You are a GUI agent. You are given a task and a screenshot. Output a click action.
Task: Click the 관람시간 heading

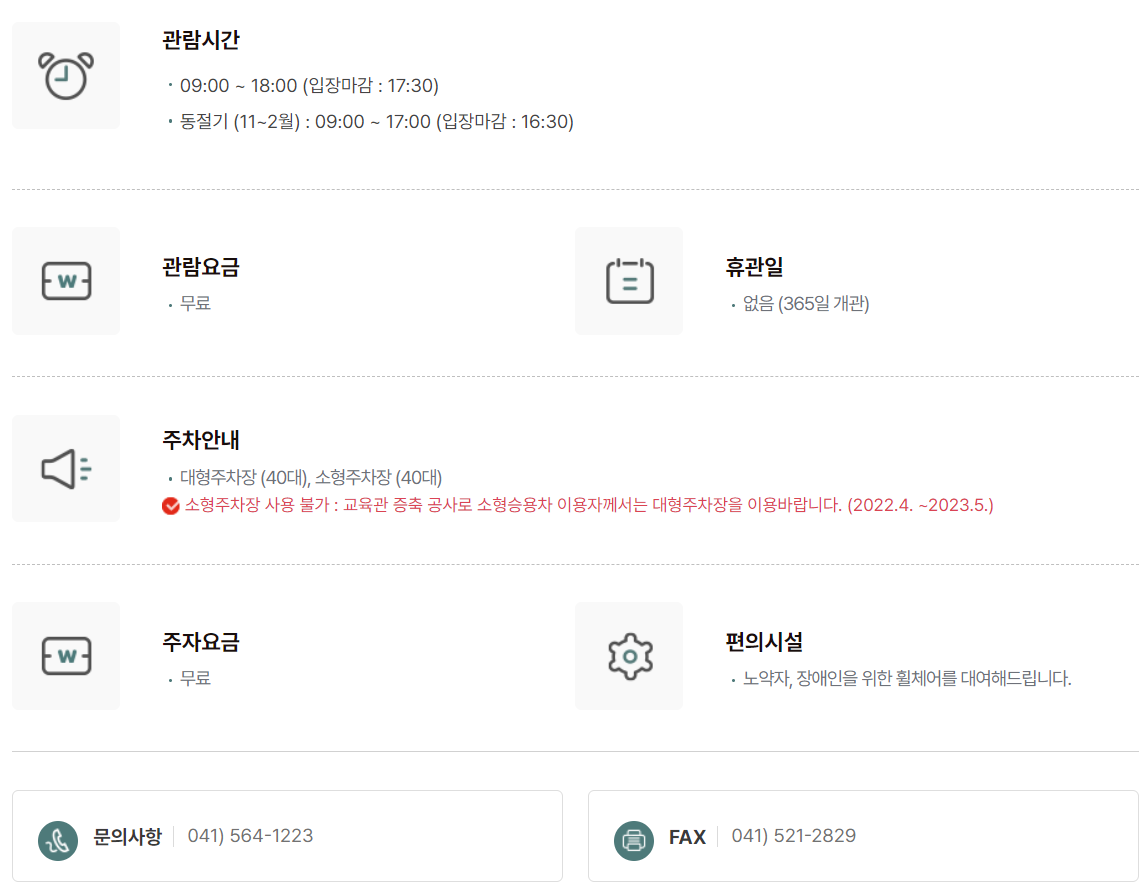200,39
